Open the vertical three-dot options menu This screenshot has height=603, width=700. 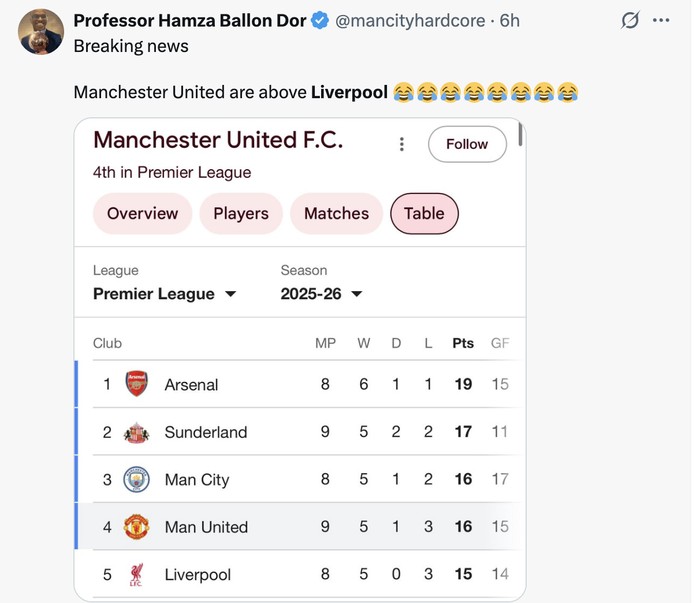(x=401, y=144)
